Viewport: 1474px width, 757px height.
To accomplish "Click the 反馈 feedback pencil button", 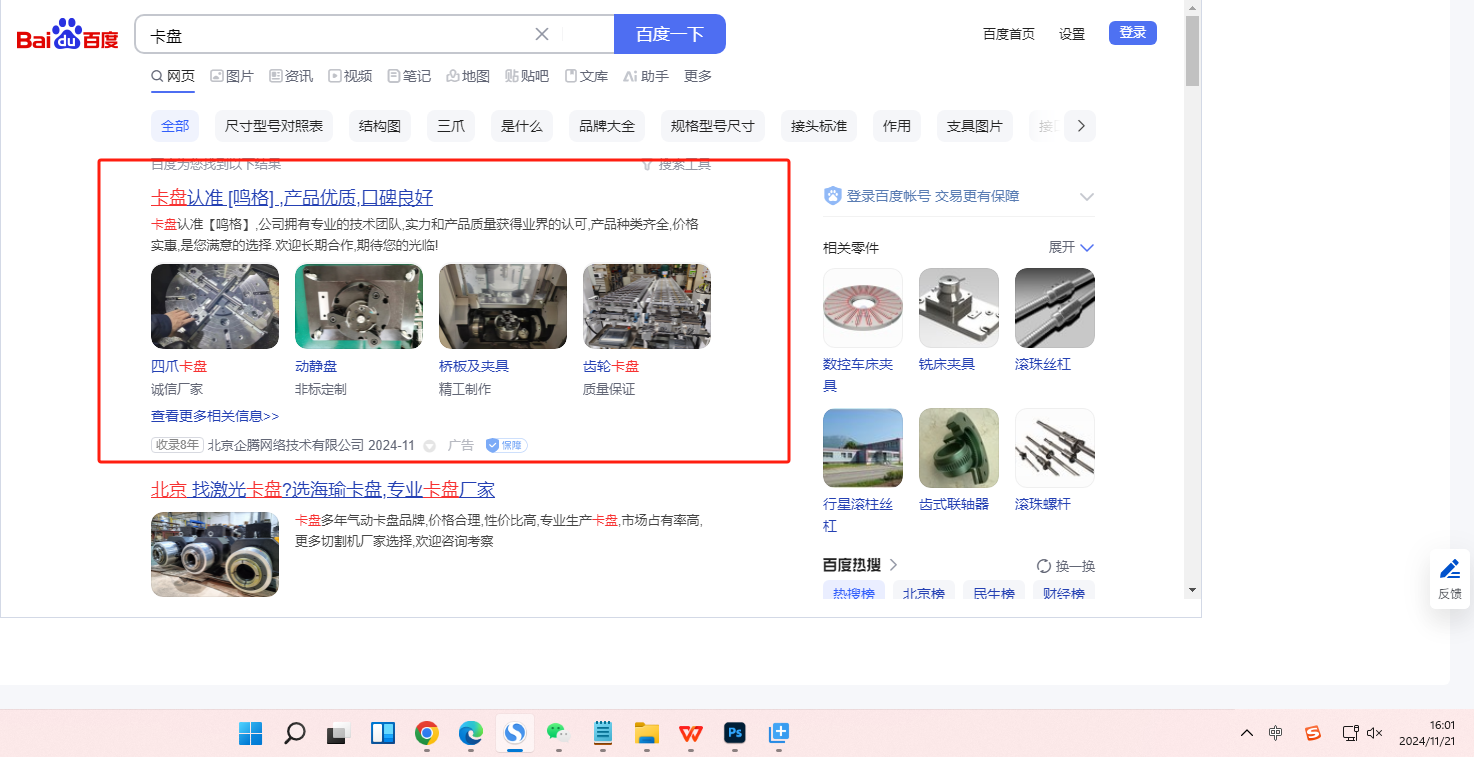I will [x=1450, y=579].
